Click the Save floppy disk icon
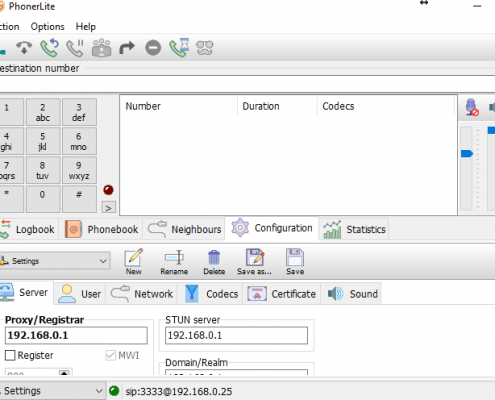495x400 pixels. pos(295,262)
